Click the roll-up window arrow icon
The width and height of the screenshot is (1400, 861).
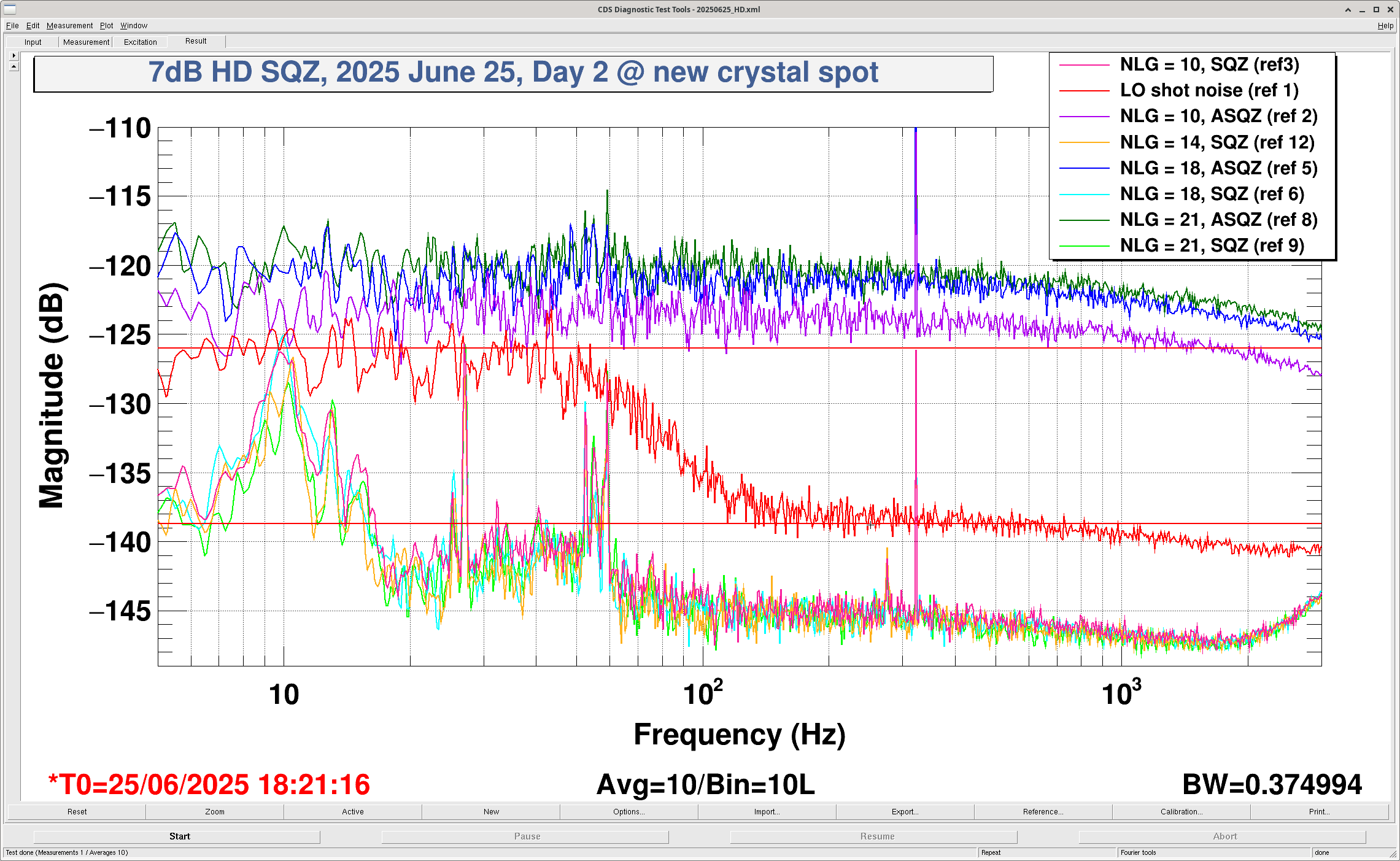1348,10
